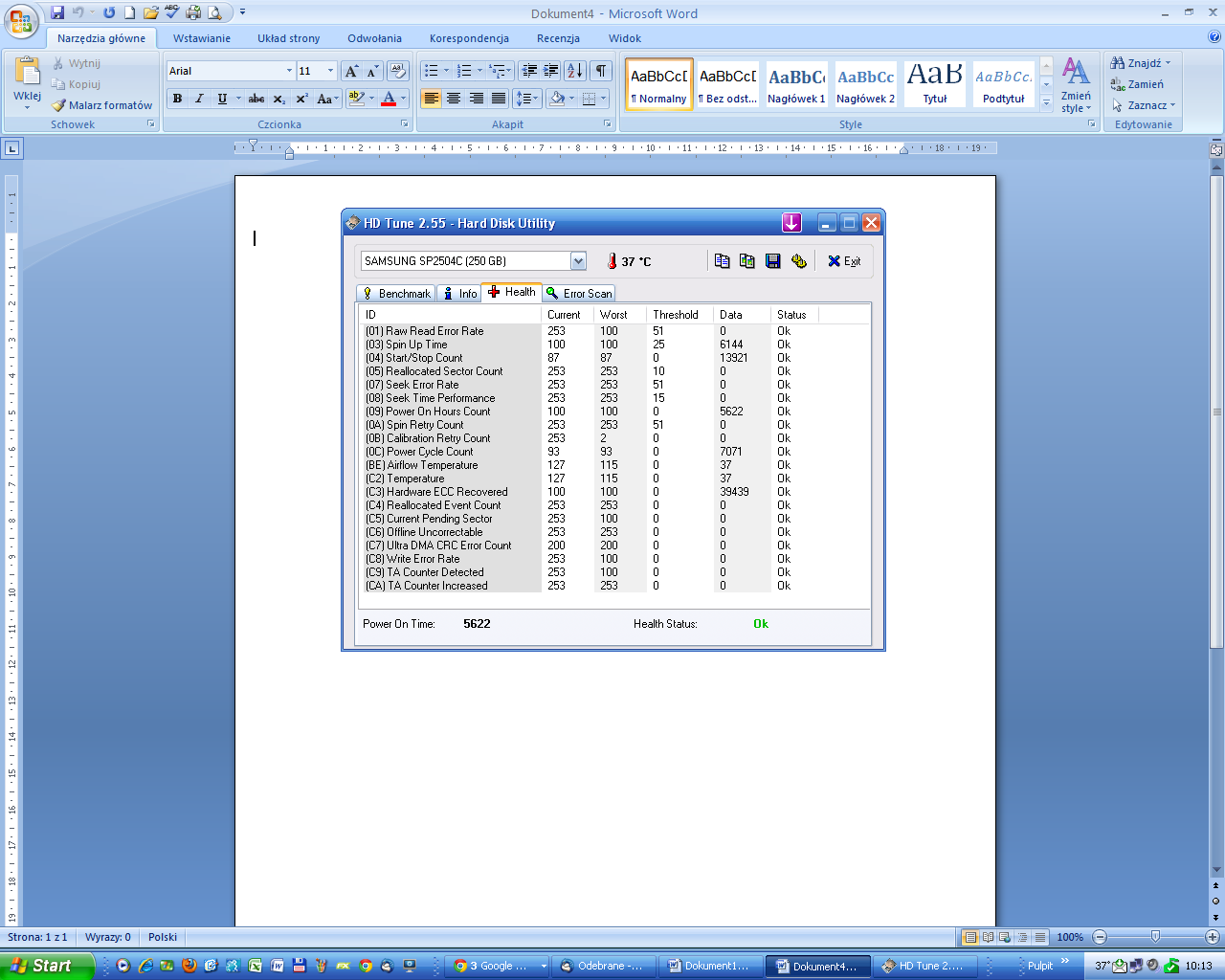Sort text alphabetically A-Z icon

(574, 71)
